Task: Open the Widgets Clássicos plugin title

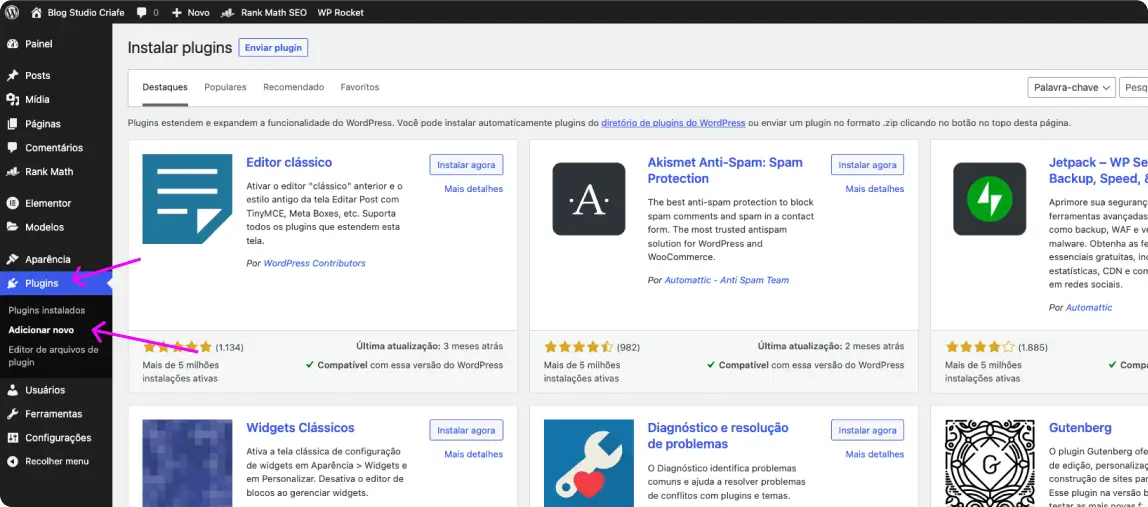Action: (x=300, y=428)
